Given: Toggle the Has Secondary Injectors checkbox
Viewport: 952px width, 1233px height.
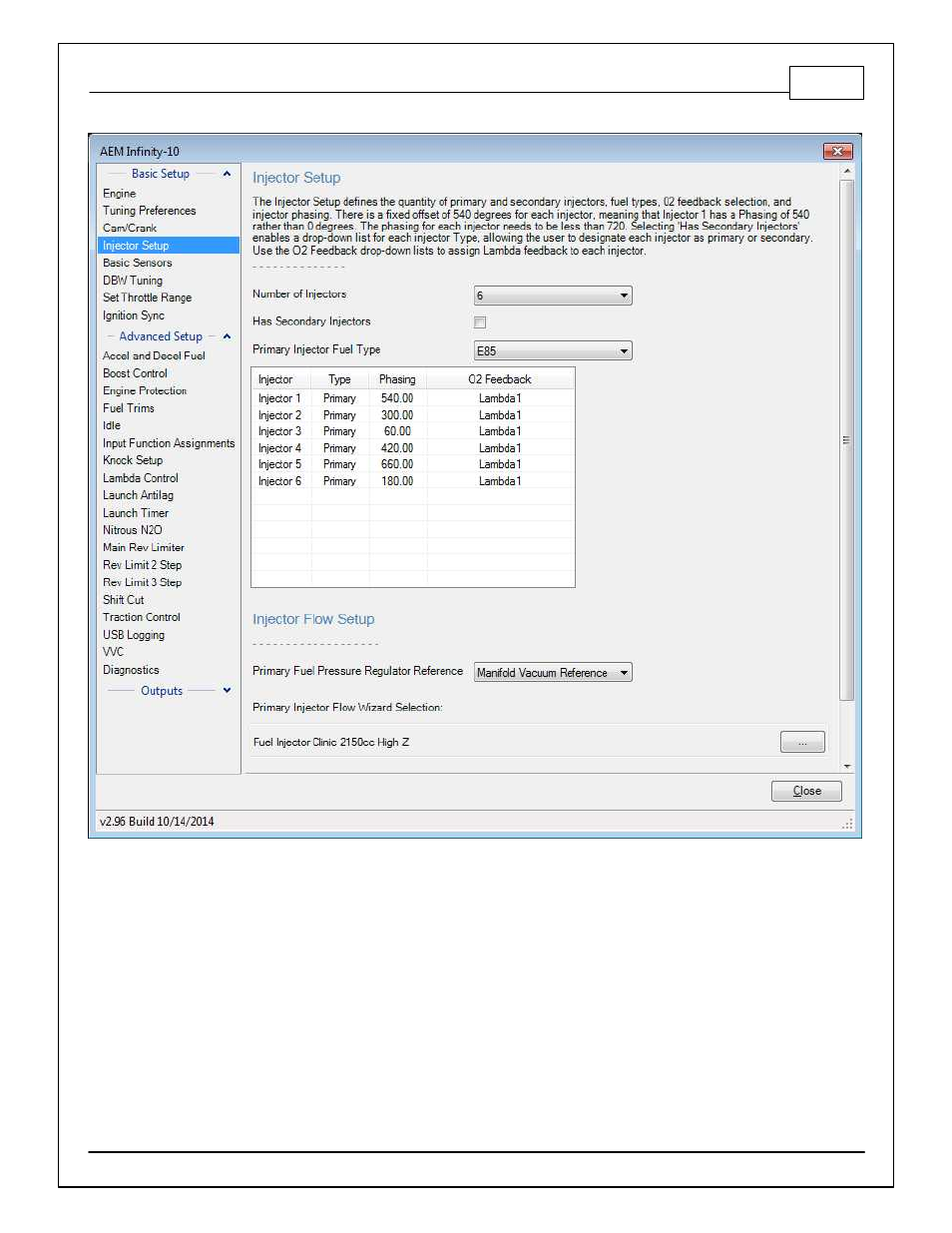Looking at the screenshot, I should click(480, 322).
